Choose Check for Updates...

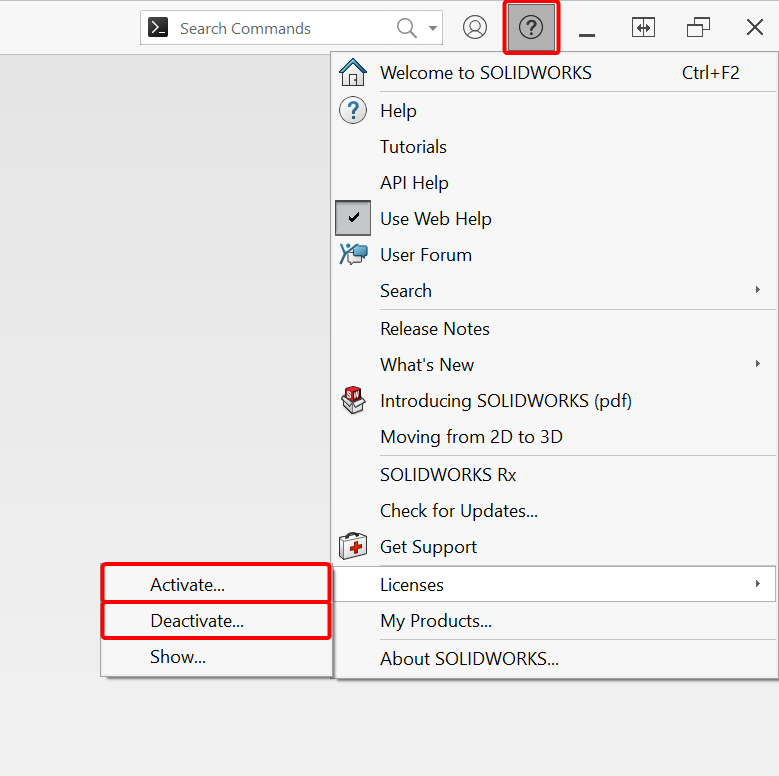click(554, 511)
